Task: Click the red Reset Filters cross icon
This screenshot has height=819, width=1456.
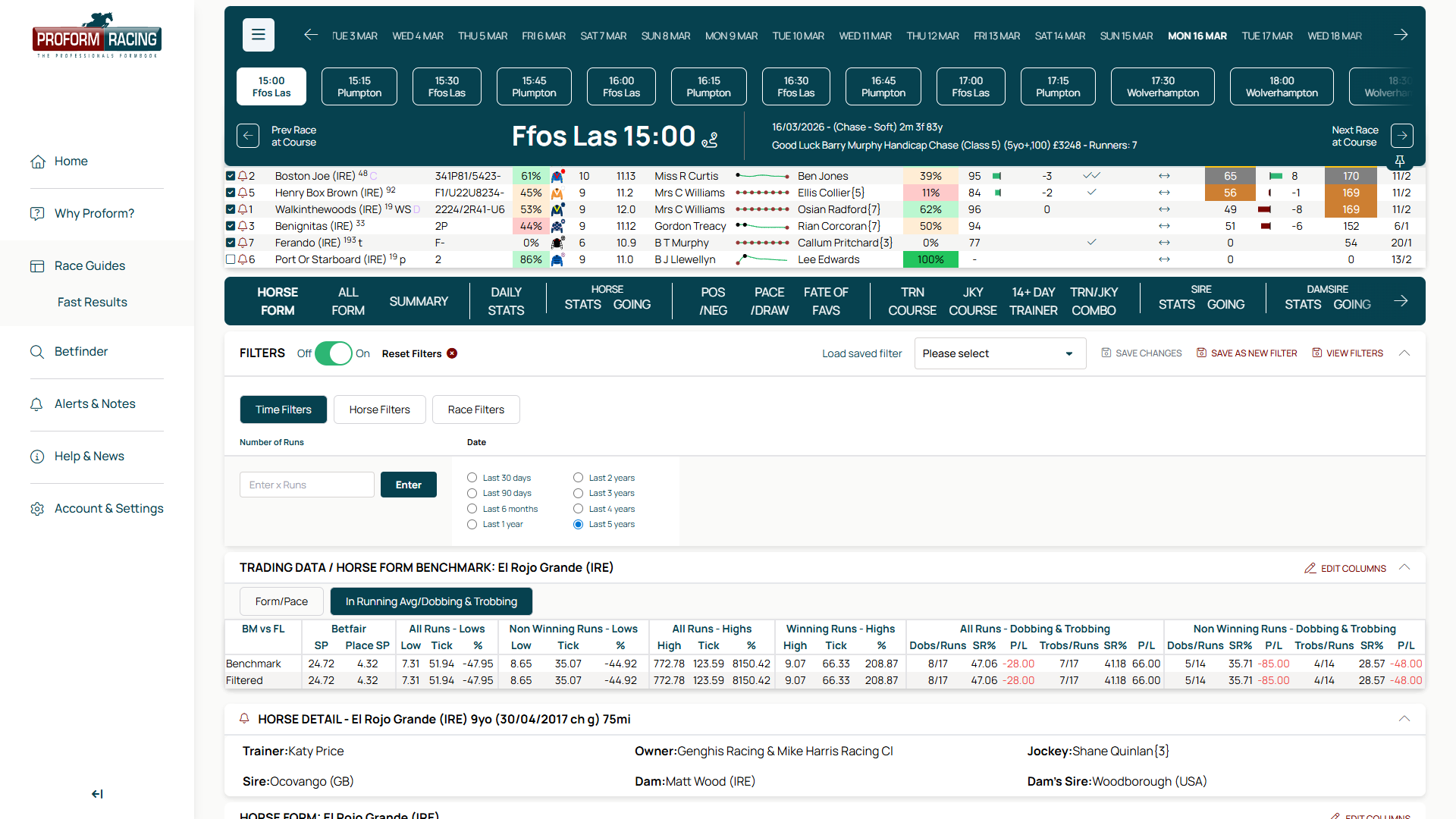Action: 452,353
